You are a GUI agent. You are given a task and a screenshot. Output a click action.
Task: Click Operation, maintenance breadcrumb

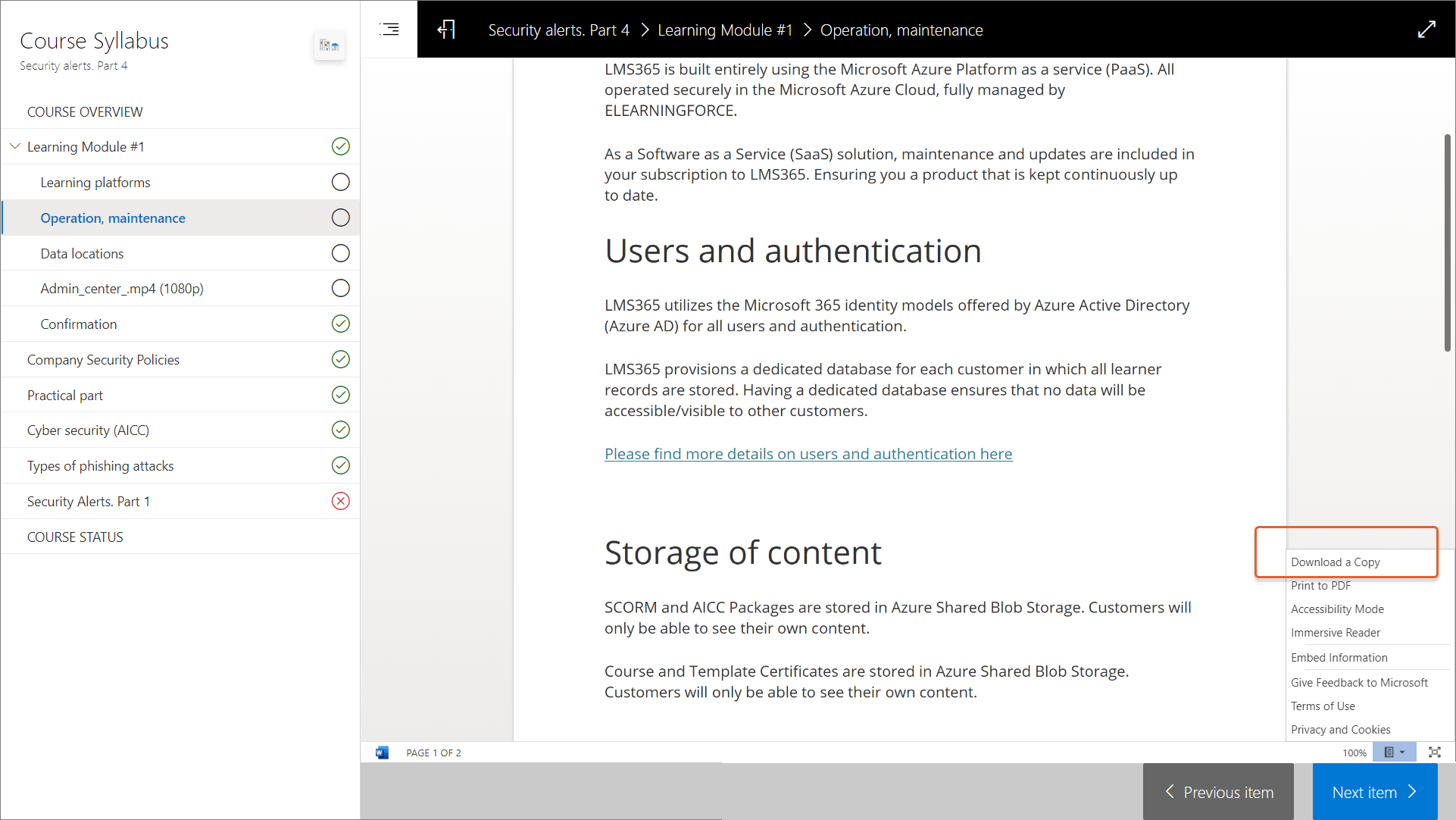(x=901, y=30)
